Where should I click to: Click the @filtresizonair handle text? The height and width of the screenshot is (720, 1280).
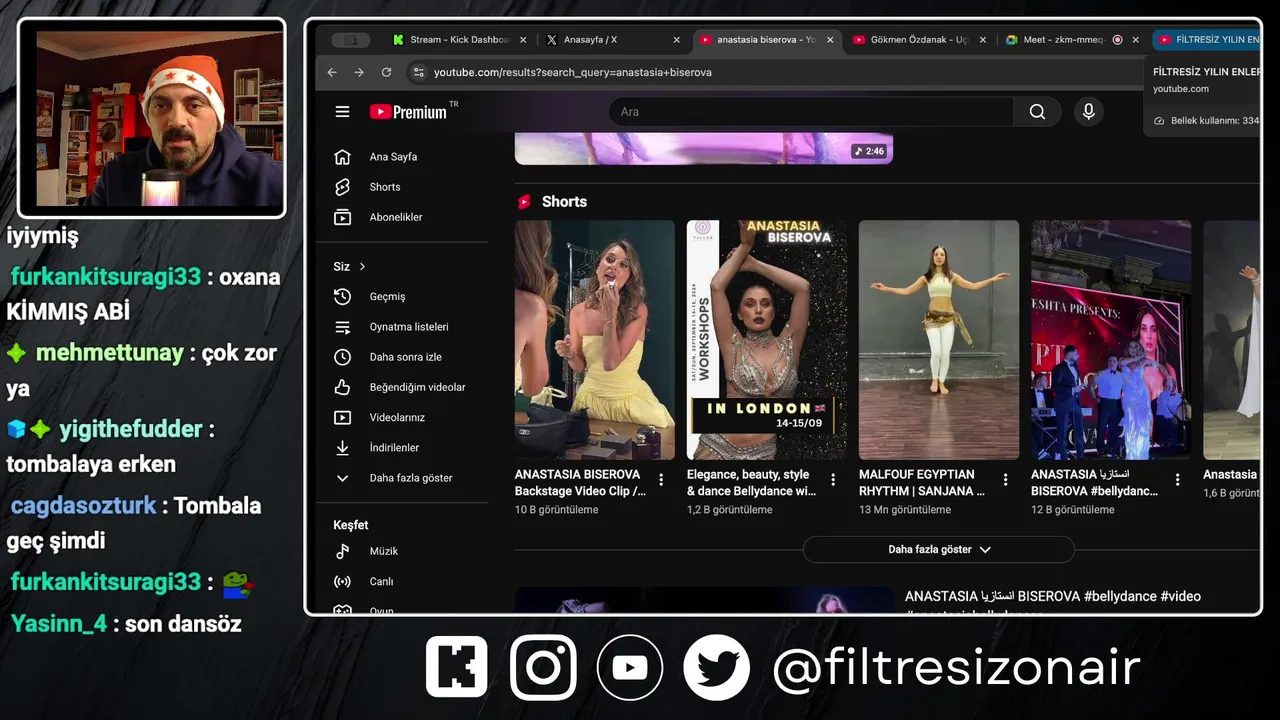click(x=956, y=668)
